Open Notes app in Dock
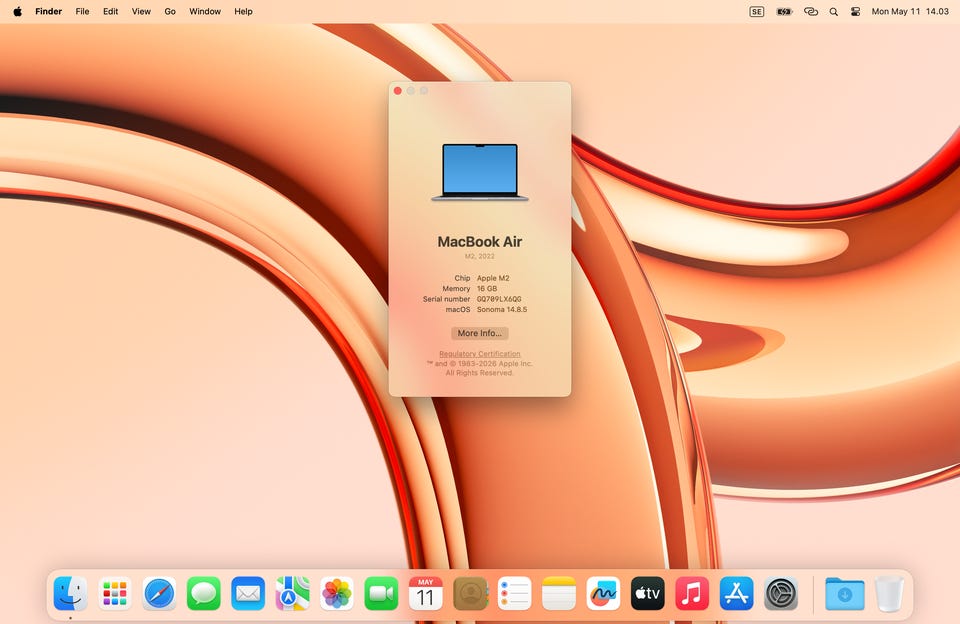This screenshot has height=624, width=960. click(x=559, y=593)
